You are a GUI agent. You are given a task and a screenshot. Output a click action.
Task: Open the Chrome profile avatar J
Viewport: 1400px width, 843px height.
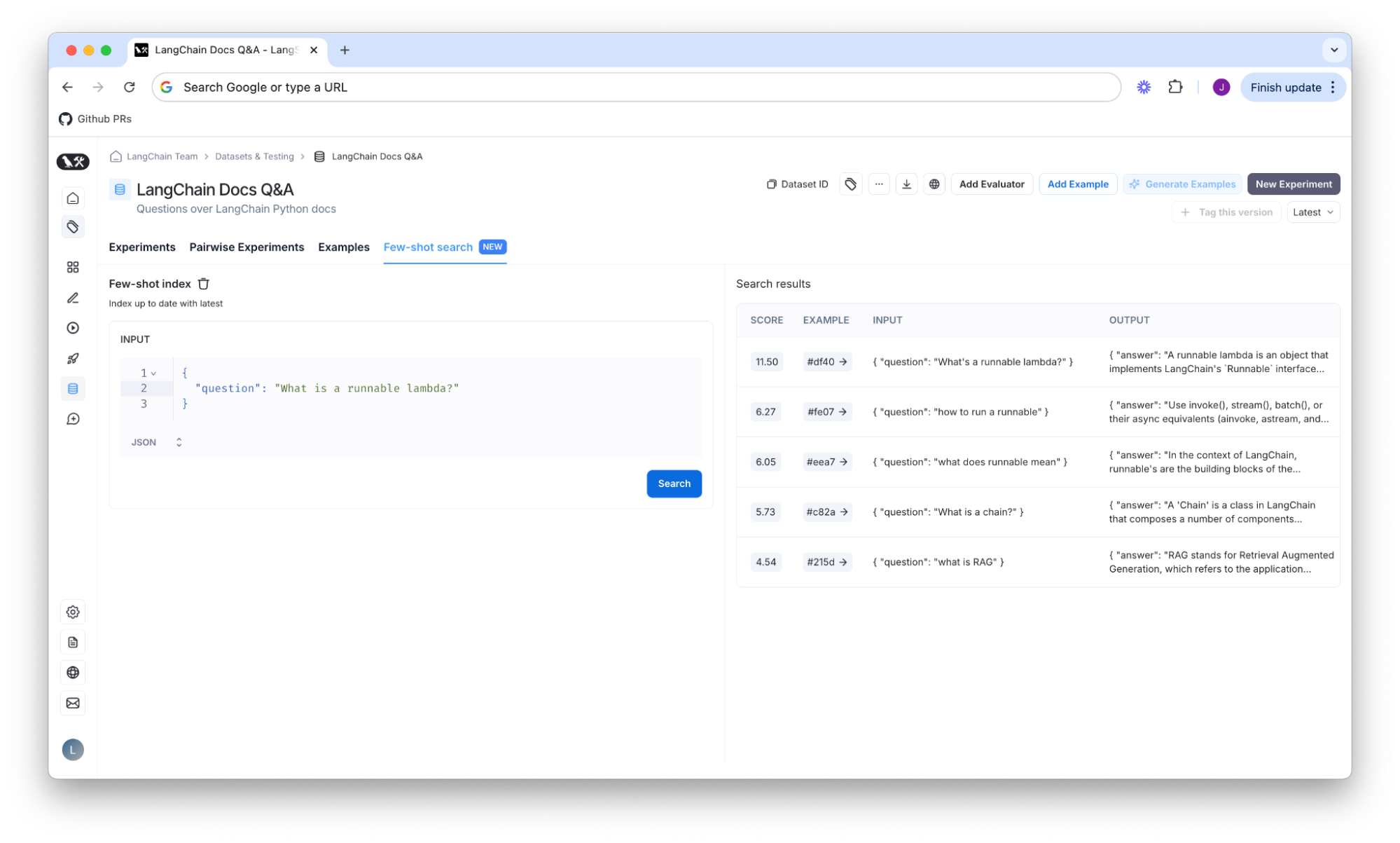click(x=1221, y=87)
